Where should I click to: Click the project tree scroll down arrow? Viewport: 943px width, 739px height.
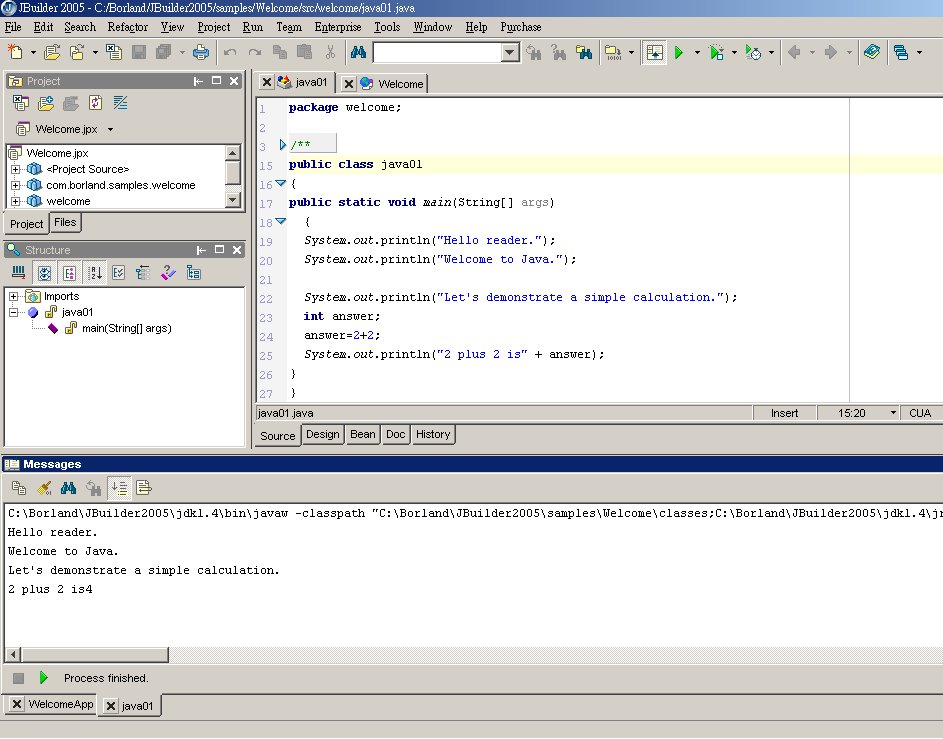coord(233,199)
